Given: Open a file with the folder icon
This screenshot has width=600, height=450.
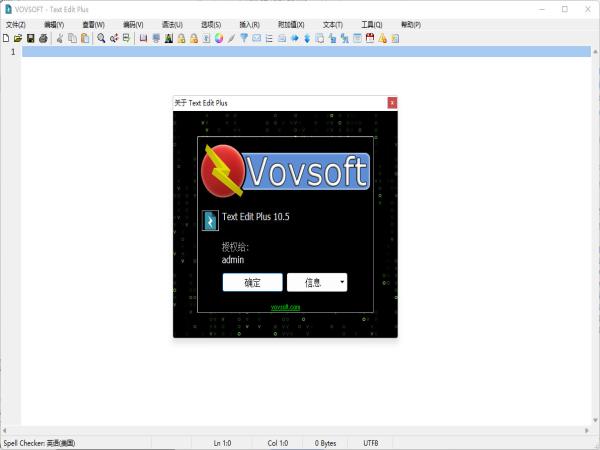Looking at the screenshot, I should tap(18, 38).
